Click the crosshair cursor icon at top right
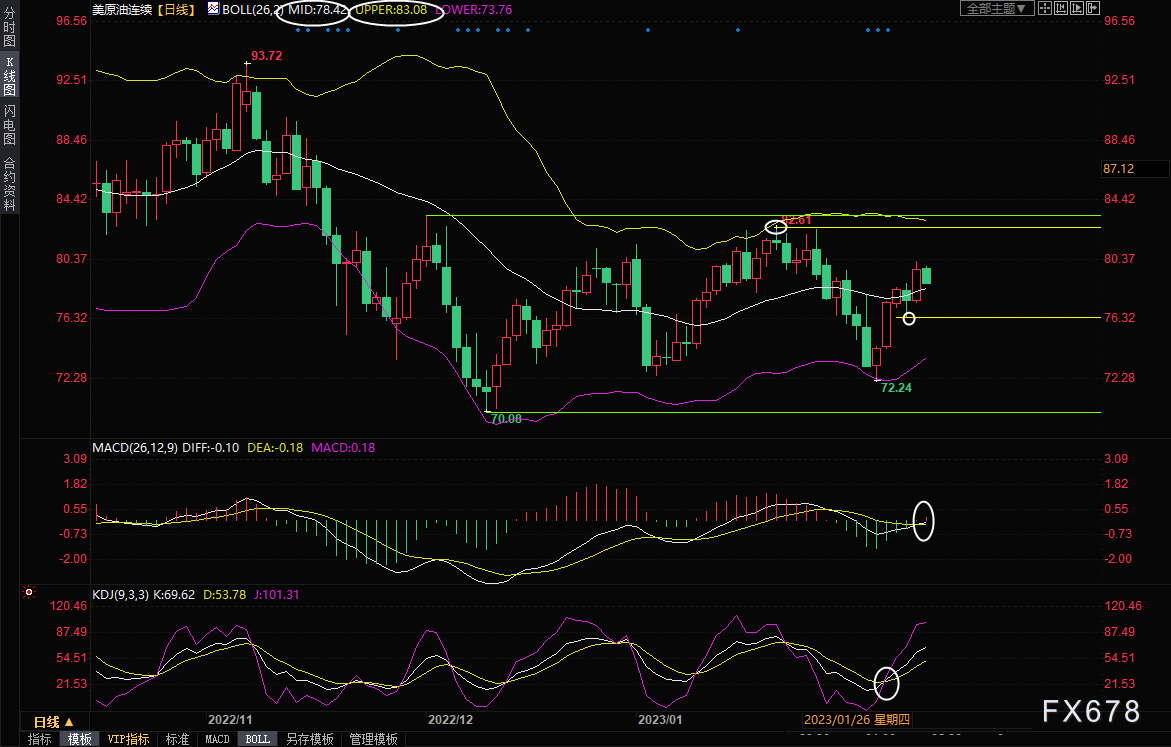The height and width of the screenshot is (747, 1171). 1045,8
